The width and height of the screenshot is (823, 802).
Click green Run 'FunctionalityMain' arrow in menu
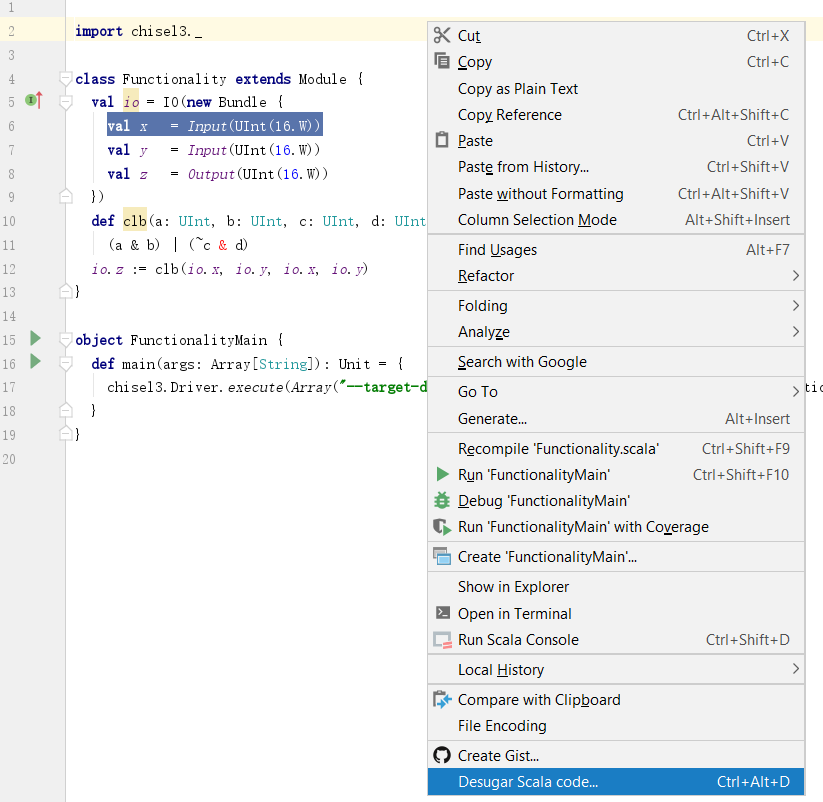pyautogui.click(x=442, y=475)
